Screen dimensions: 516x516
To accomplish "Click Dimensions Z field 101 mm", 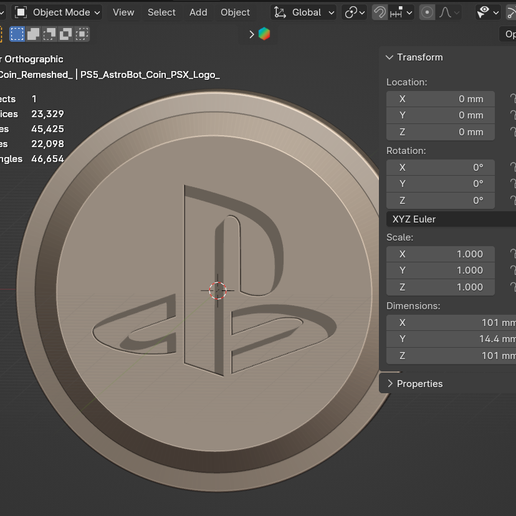I will 451,356.
